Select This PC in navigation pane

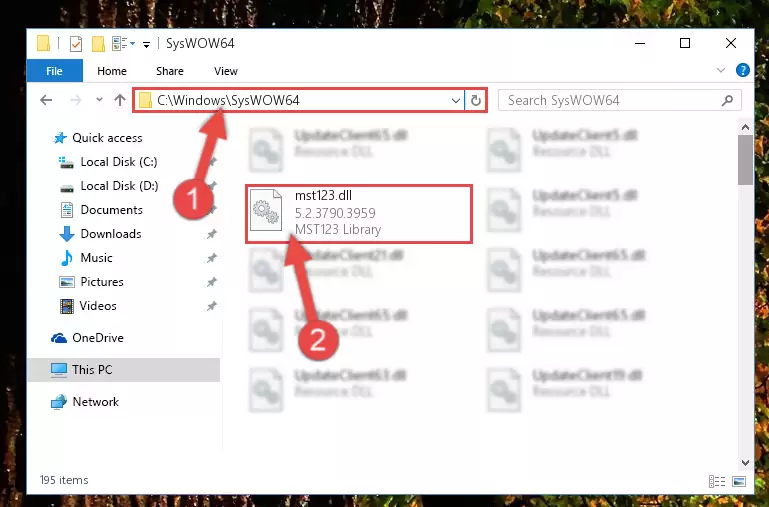click(x=124, y=370)
